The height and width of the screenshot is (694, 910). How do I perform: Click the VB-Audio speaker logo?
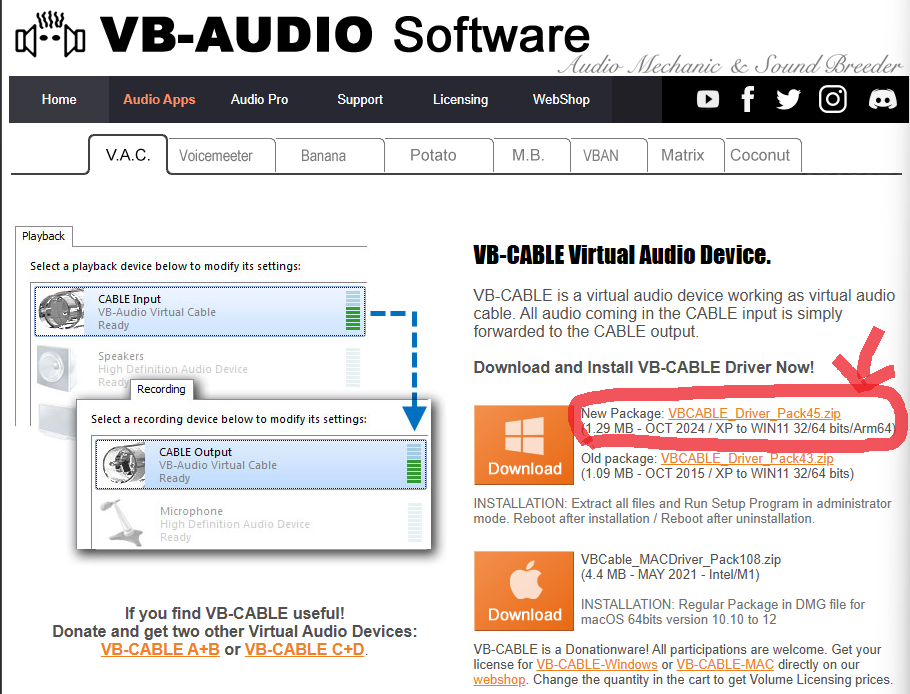(49, 36)
